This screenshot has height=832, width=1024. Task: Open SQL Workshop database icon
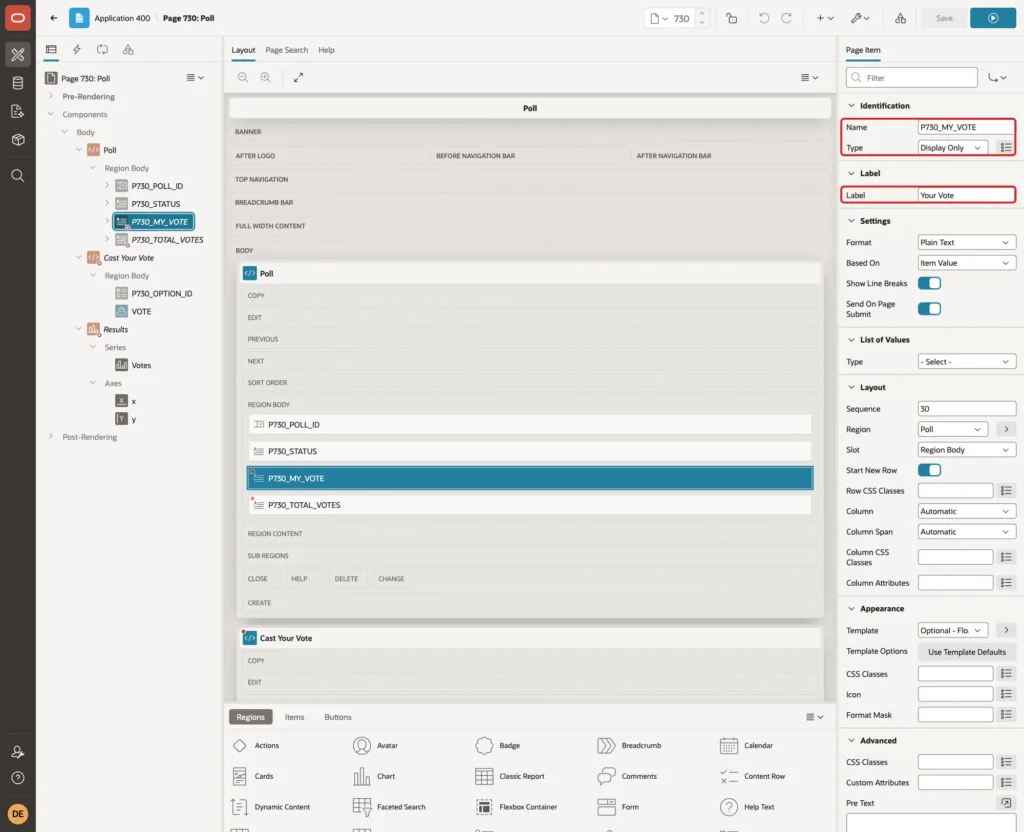pyautogui.click(x=18, y=83)
